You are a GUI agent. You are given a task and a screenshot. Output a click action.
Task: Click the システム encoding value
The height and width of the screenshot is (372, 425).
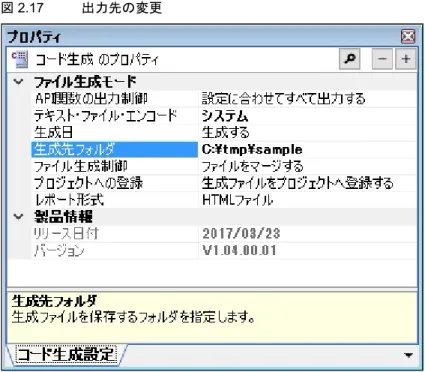(x=225, y=116)
